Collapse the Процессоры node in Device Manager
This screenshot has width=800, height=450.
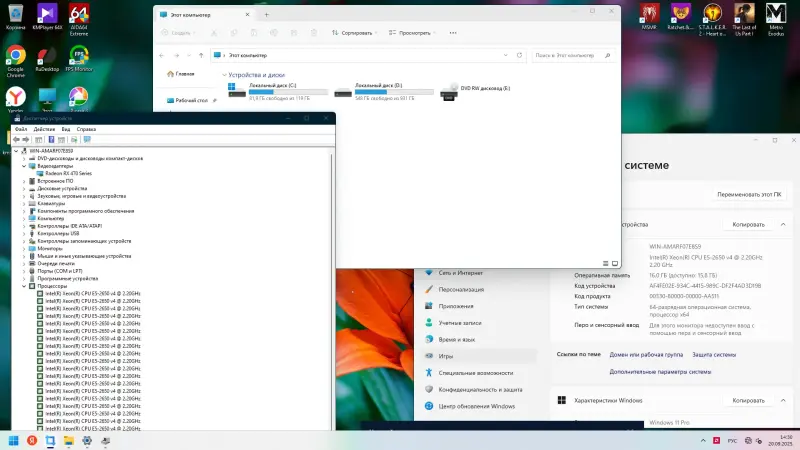pyautogui.click(x=24, y=286)
